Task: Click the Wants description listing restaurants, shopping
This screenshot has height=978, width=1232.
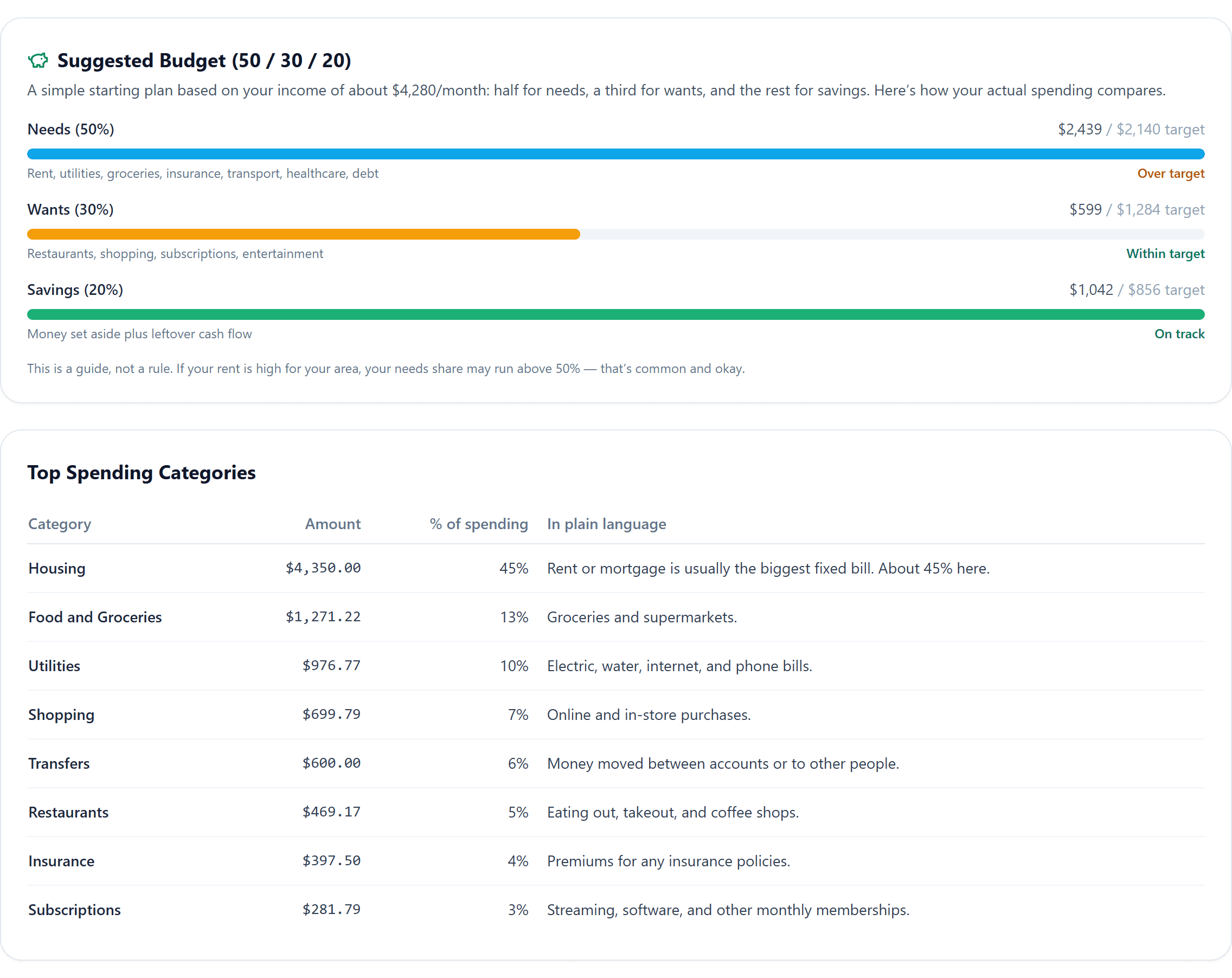Action: [176, 254]
